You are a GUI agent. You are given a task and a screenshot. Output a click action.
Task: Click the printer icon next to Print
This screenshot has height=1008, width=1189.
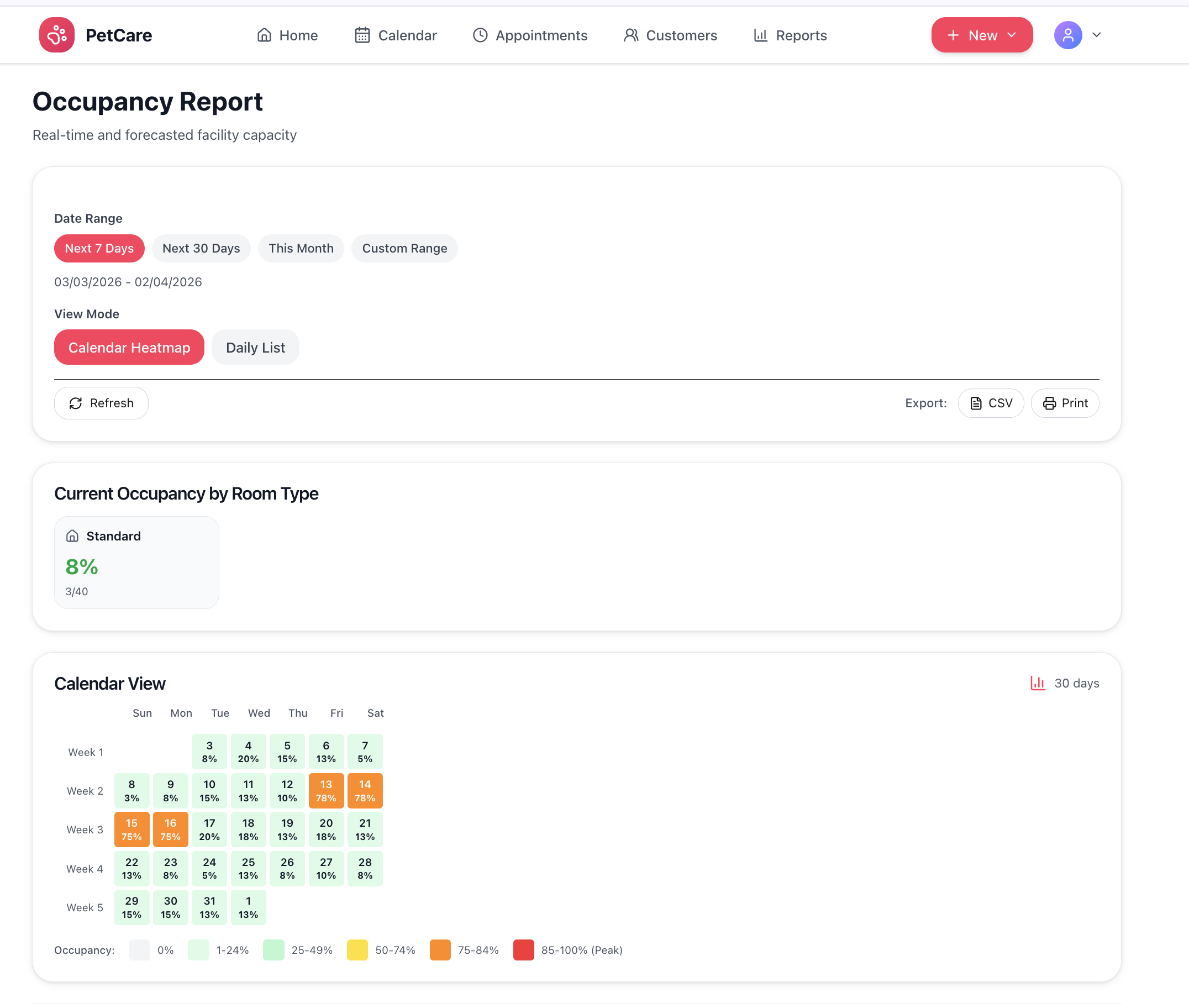1050,403
